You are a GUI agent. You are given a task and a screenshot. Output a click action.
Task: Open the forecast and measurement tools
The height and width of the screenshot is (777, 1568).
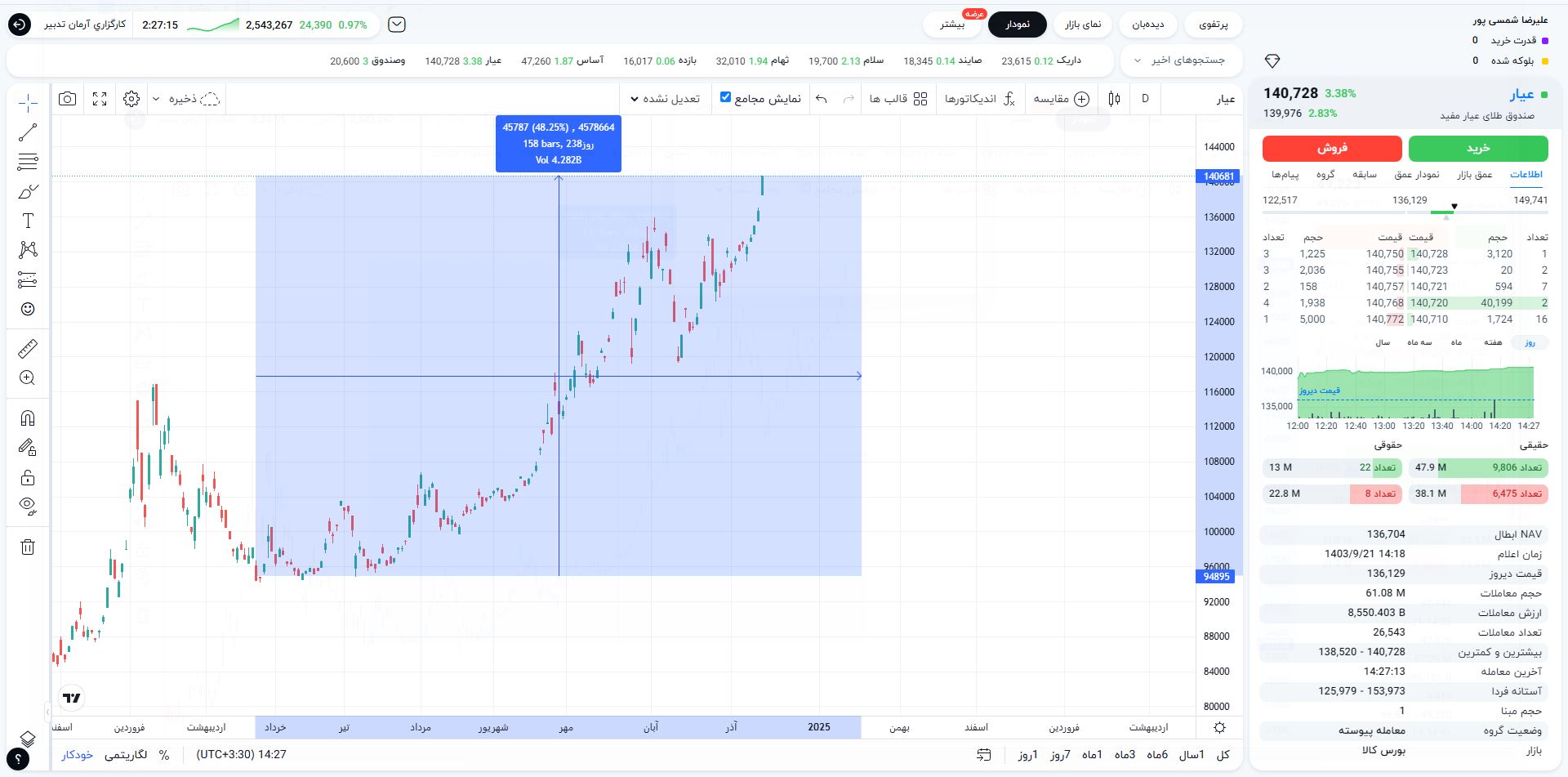pyautogui.click(x=28, y=279)
